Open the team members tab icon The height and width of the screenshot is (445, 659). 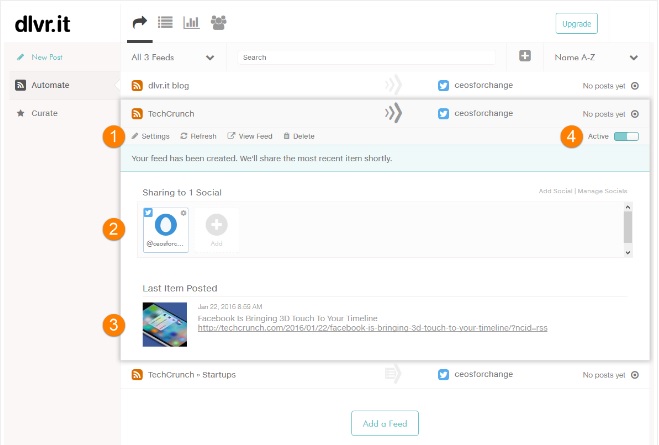pyautogui.click(x=219, y=22)
